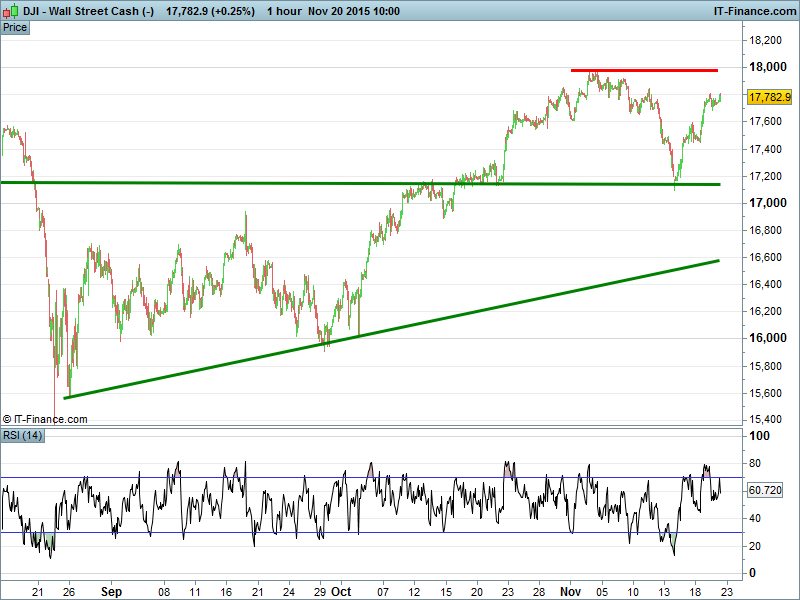800x600 pixels.
Task: Click the 18,000 price axis label
Action: 765,67
